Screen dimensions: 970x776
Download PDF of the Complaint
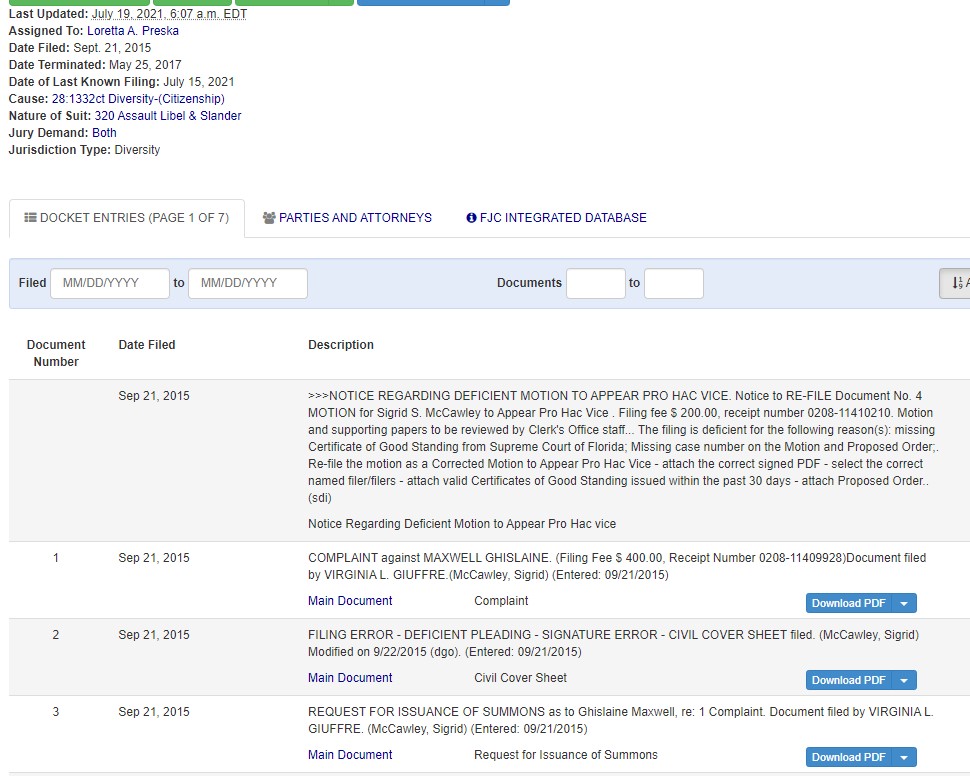[x=849, y=603]
